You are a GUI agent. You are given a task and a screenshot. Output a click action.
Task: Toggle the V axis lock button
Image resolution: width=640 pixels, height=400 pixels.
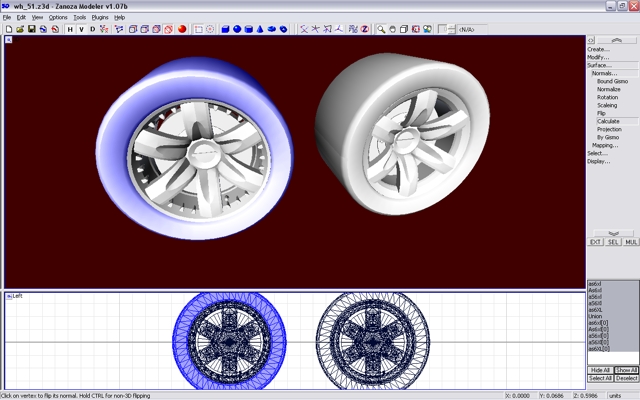82,29
